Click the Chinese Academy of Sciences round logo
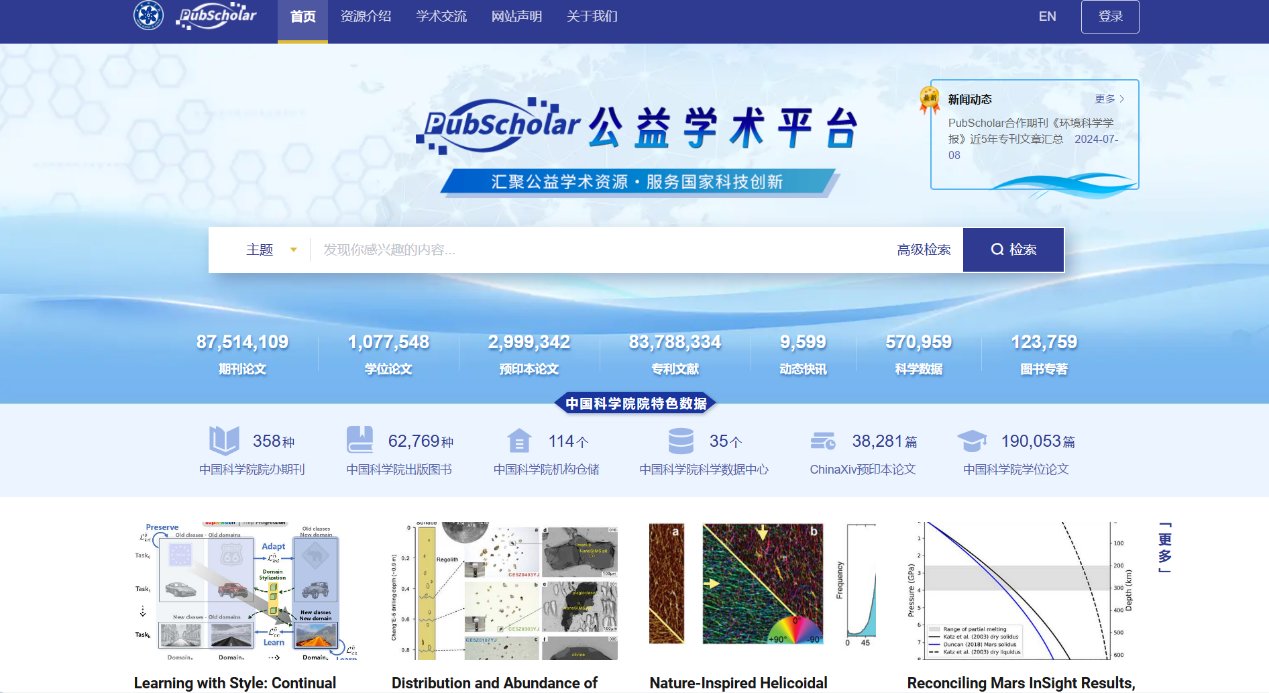The image size is (1269, 693). coord(148,16)
